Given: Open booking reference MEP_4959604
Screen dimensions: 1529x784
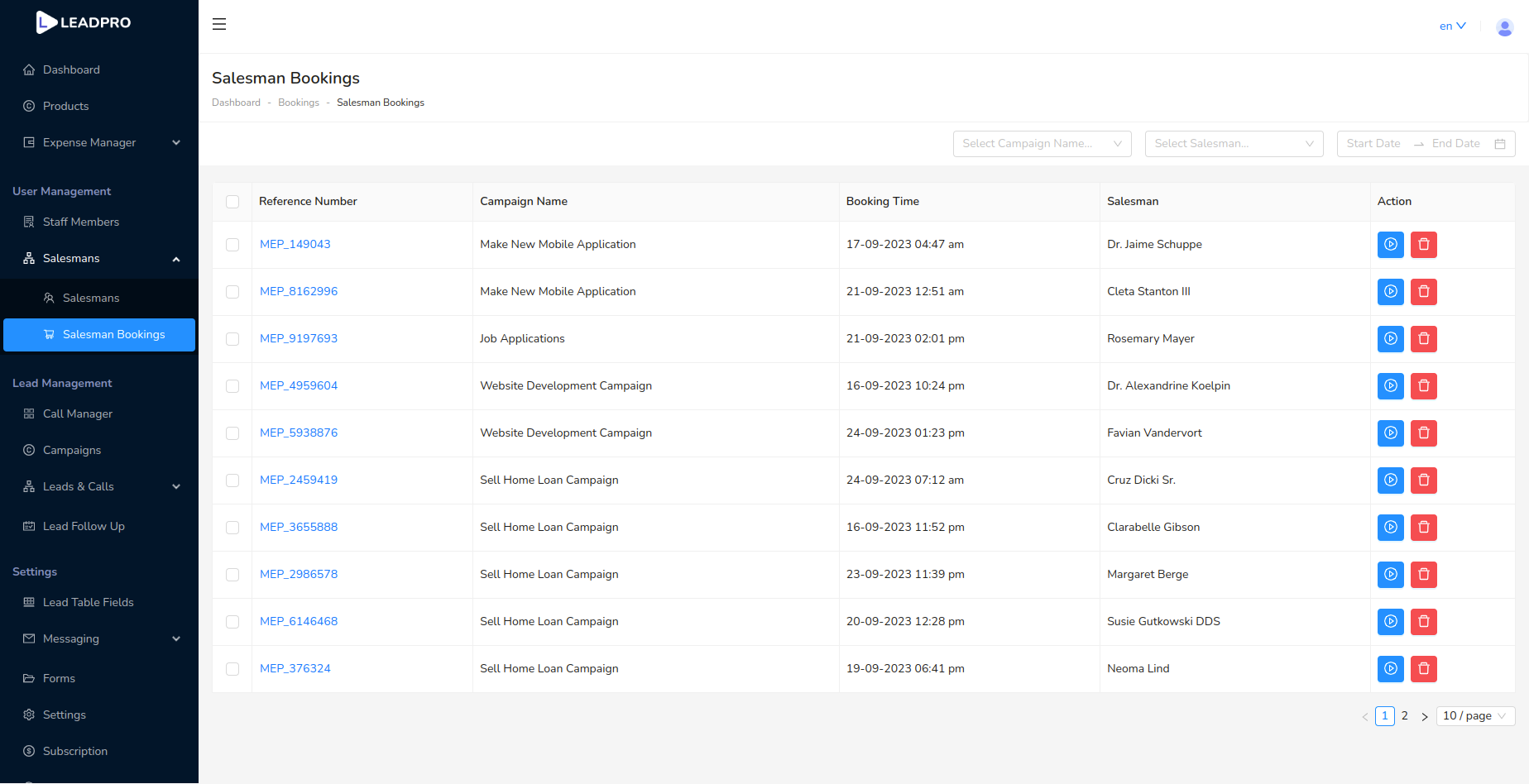Looking at the screenshot, I should coord(299,385).
